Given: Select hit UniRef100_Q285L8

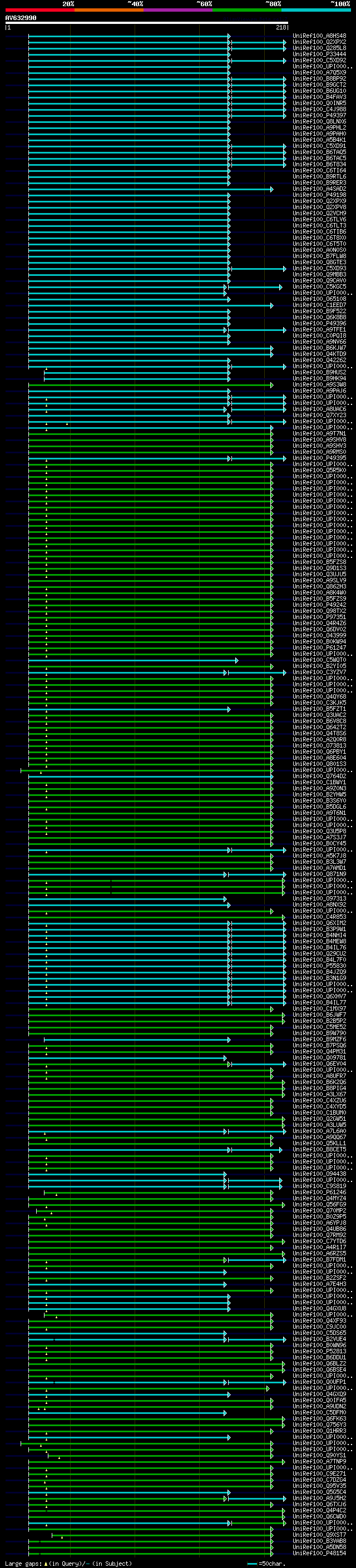Looking at the screenshot, I should coord(319,48).
